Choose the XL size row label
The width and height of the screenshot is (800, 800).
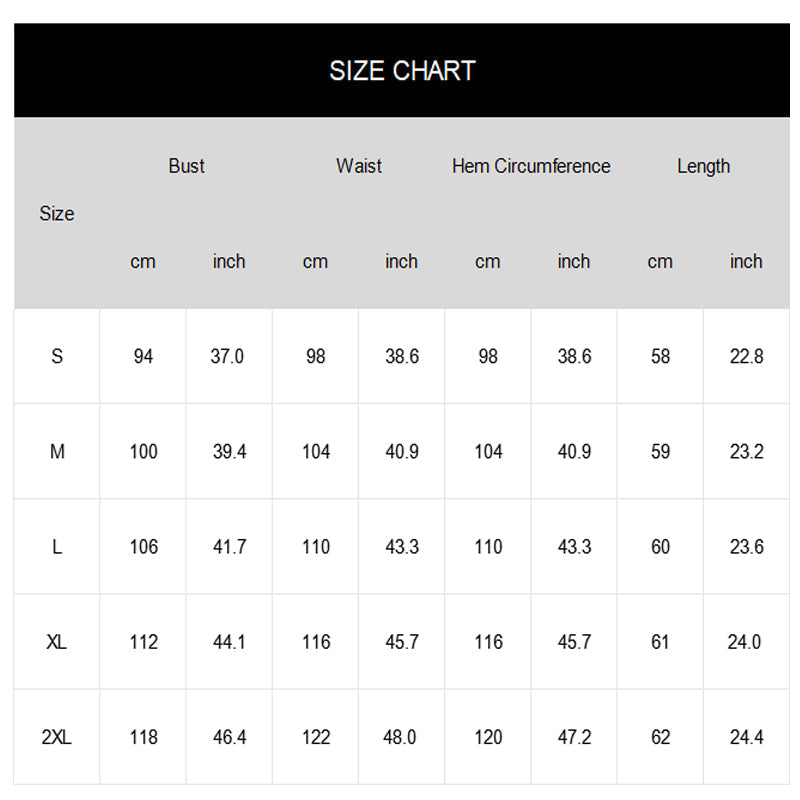[x=57, y=642]
